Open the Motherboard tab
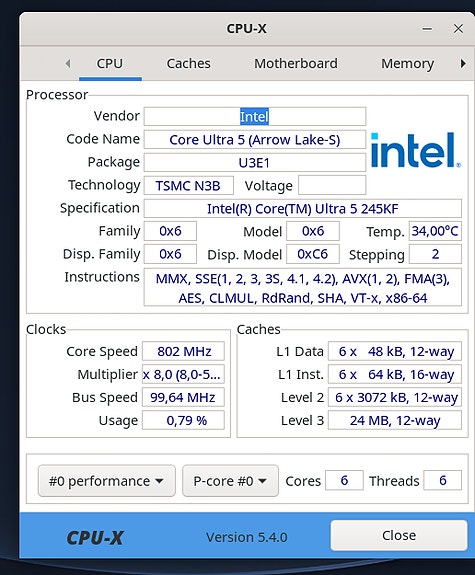475x575 pixels. 296,63
